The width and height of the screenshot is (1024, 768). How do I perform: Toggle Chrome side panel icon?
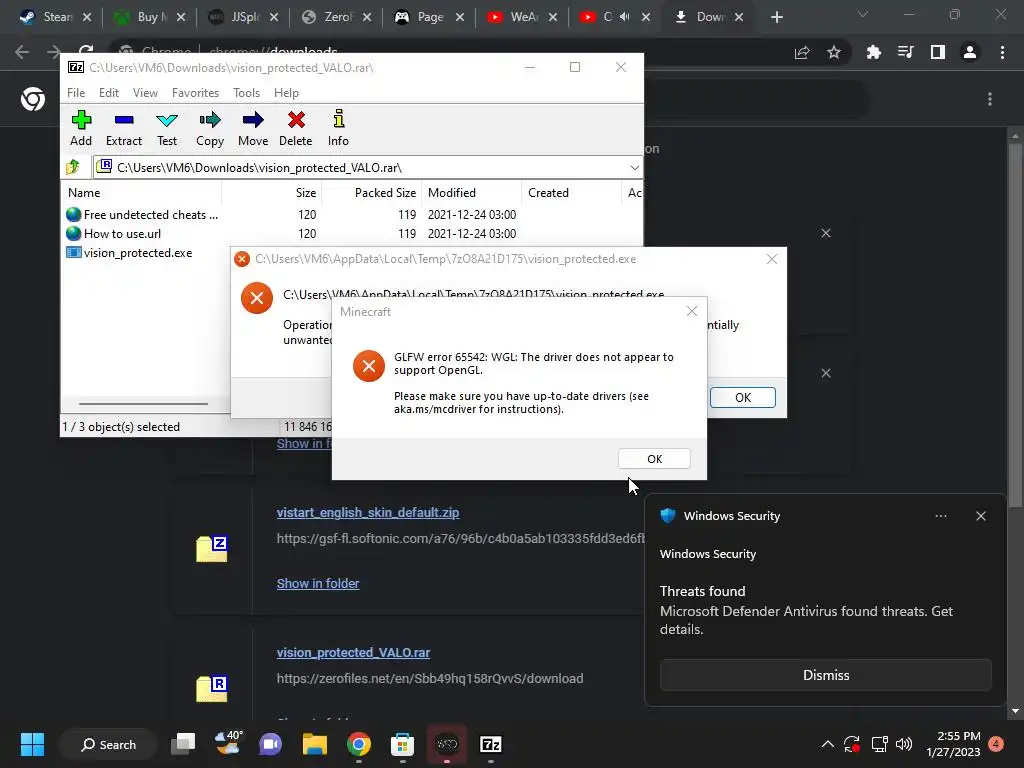[x=938, y=52]
